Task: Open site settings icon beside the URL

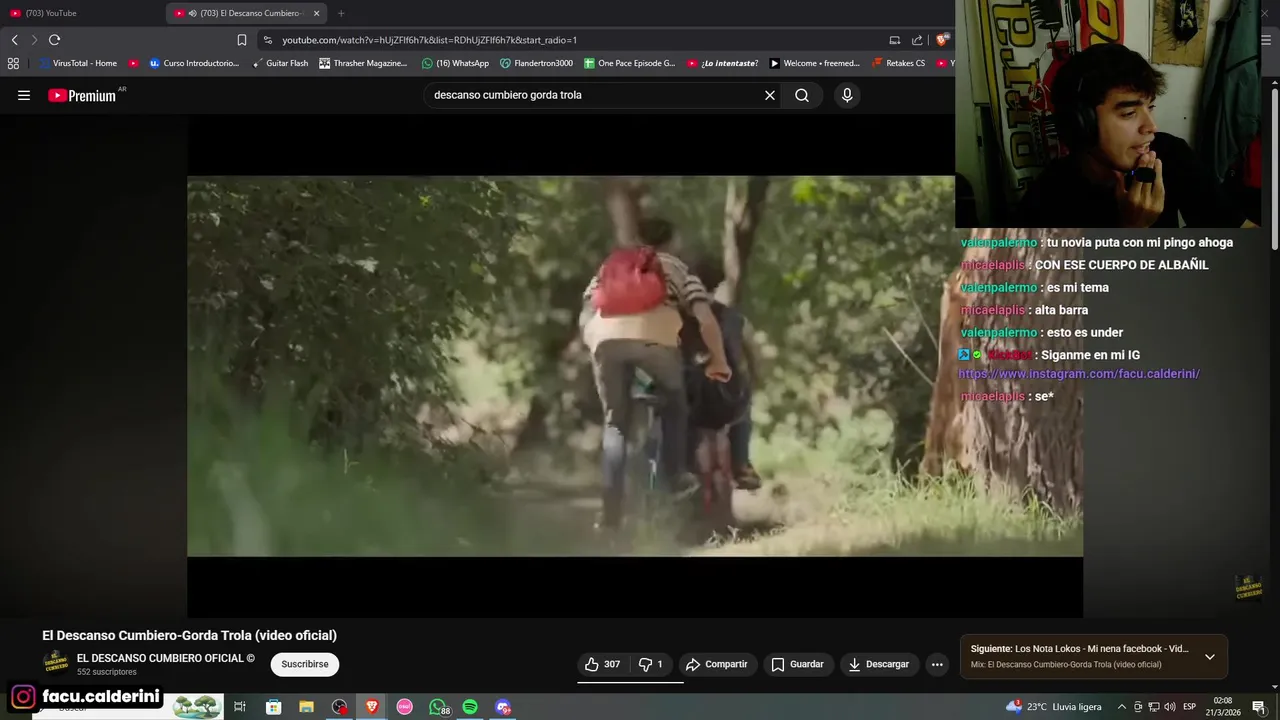Action: click(267, 40)
